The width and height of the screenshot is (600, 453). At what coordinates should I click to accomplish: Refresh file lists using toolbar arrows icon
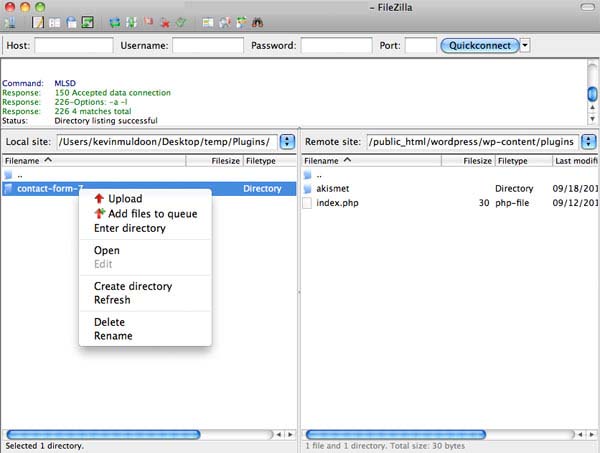tap(114, 23)
